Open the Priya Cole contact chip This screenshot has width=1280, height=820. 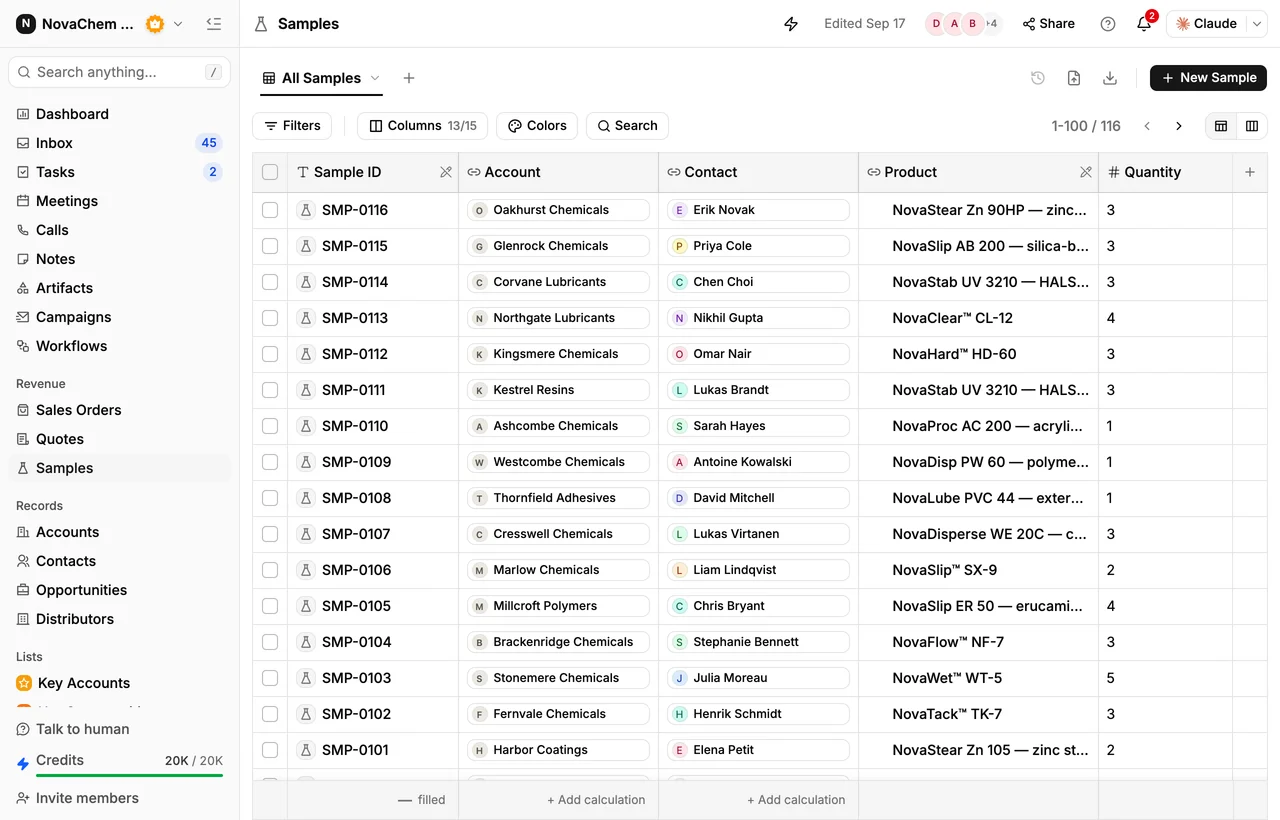point(758,246)
